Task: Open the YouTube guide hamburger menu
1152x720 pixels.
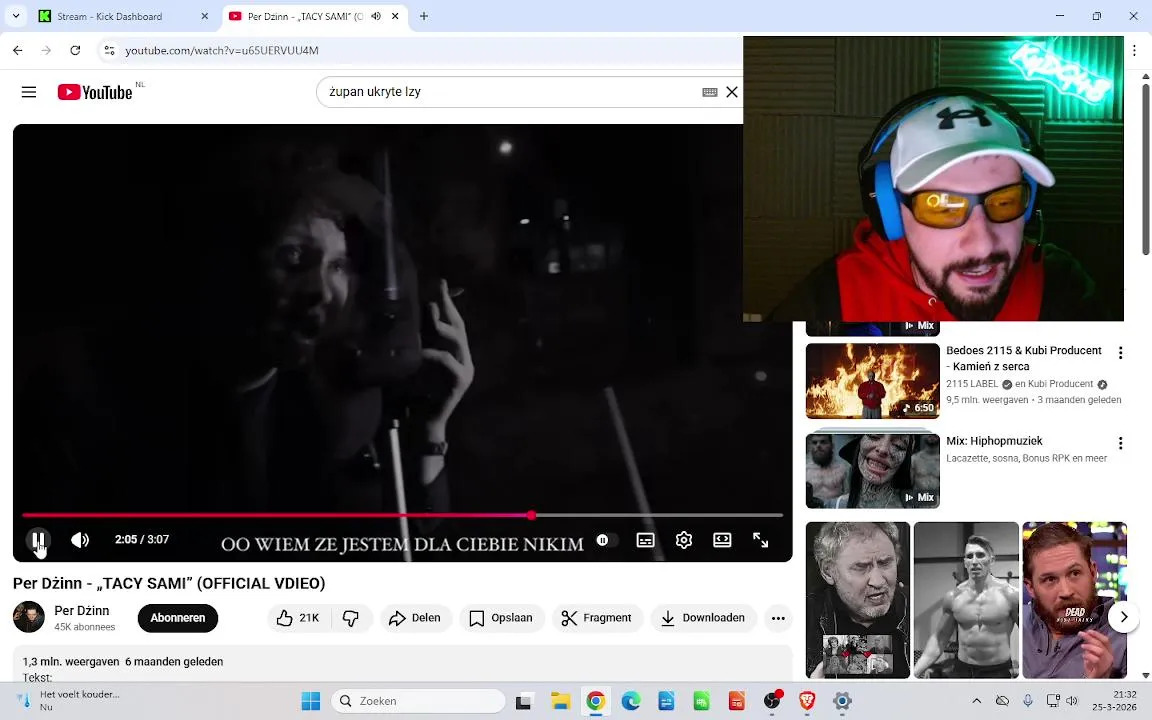Action: click(29, 92)
